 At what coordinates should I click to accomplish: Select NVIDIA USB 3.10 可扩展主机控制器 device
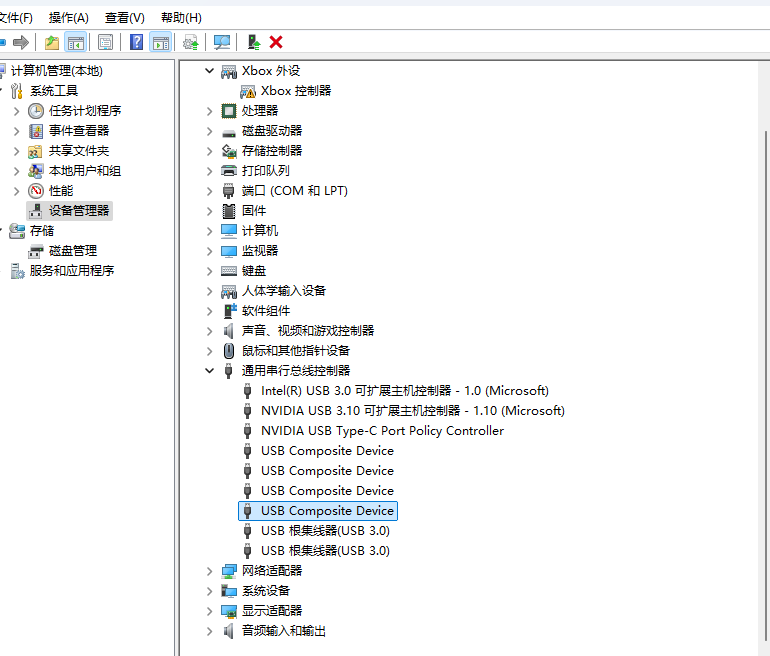pos(412,411)
